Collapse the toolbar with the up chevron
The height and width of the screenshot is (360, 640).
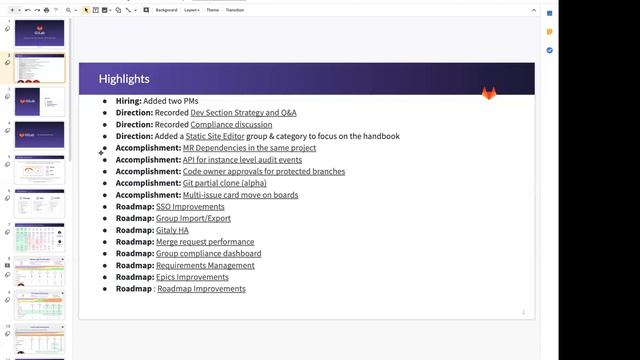point(534,11)
